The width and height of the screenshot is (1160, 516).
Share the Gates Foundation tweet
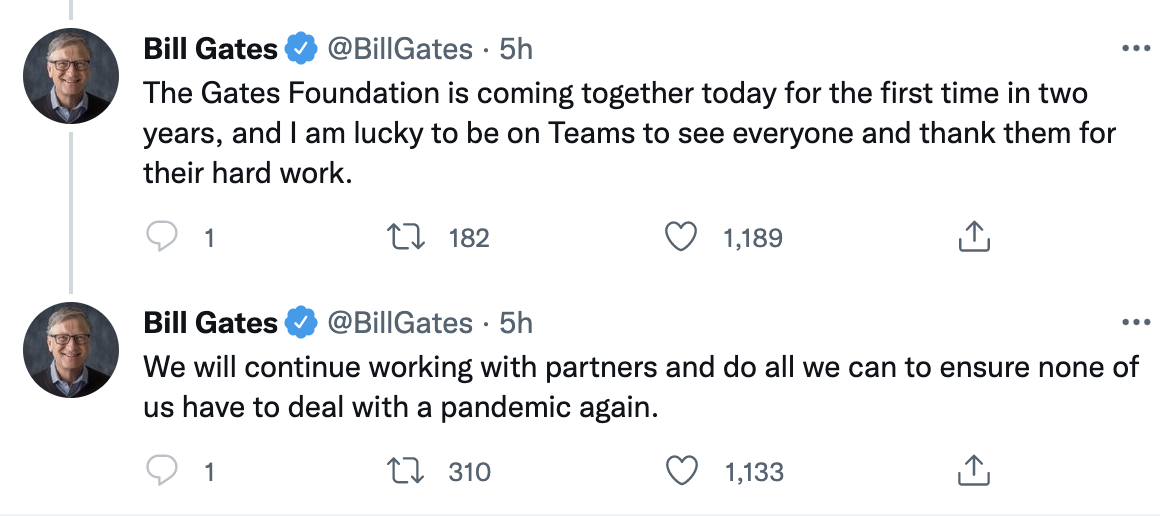pos(973,237)
